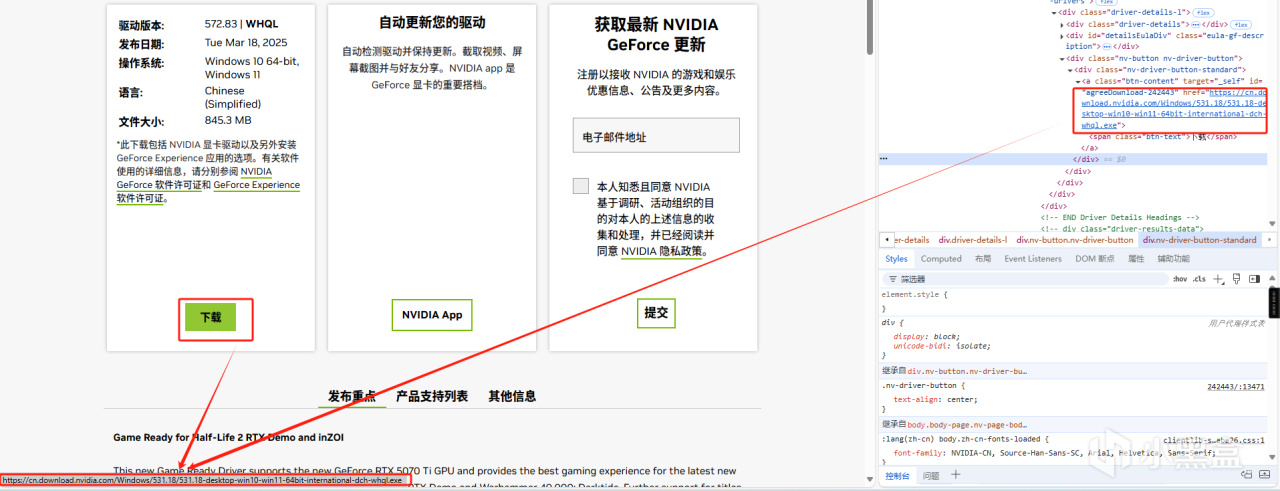1280x491 pixels.
Task: Open the 问题 issues drawer tab
Action: (x=931, y=476)
